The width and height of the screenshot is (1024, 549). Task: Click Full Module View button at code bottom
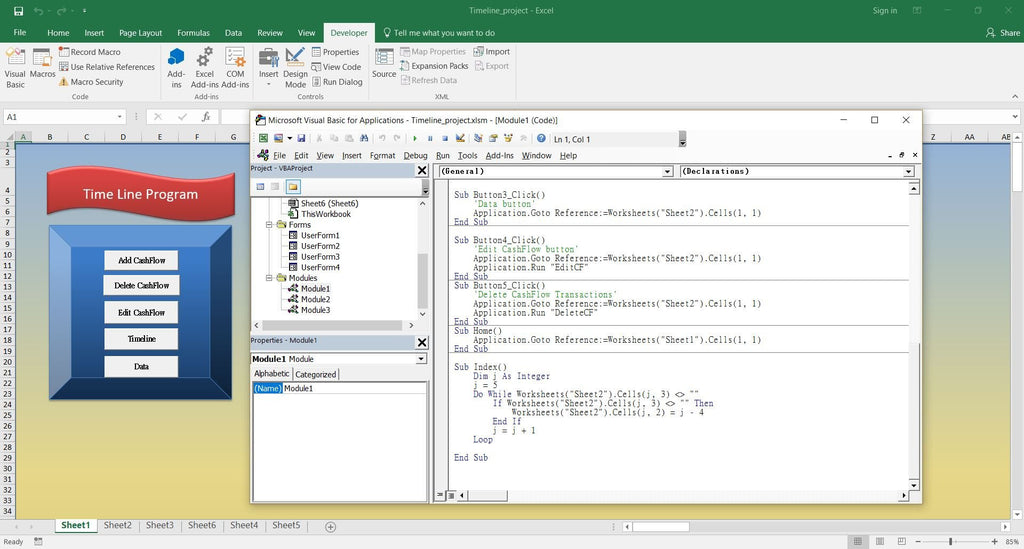[451, 495]
